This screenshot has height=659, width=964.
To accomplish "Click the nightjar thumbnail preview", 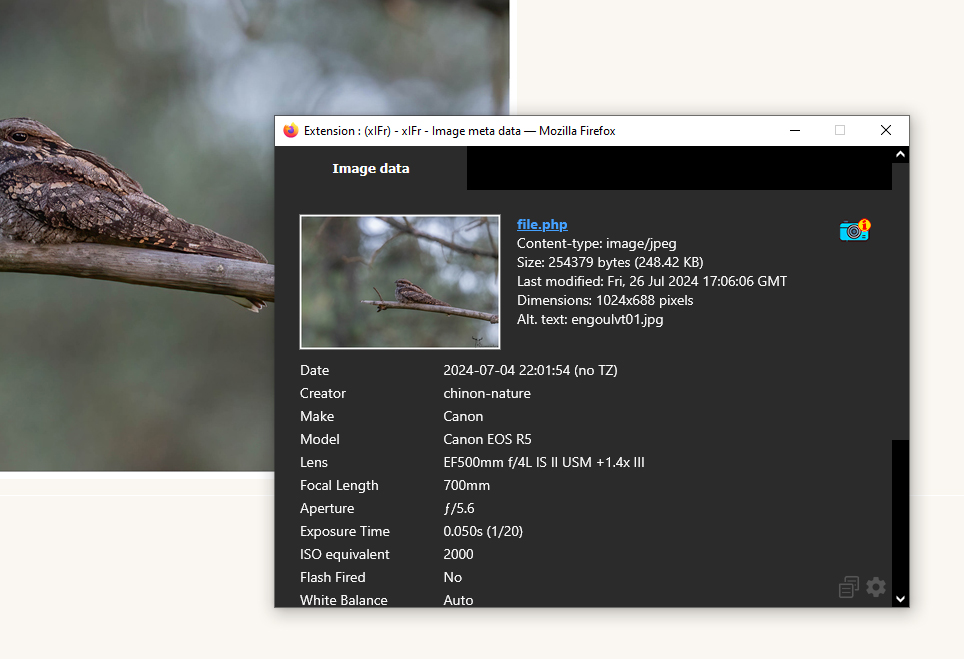I will 400,282.
